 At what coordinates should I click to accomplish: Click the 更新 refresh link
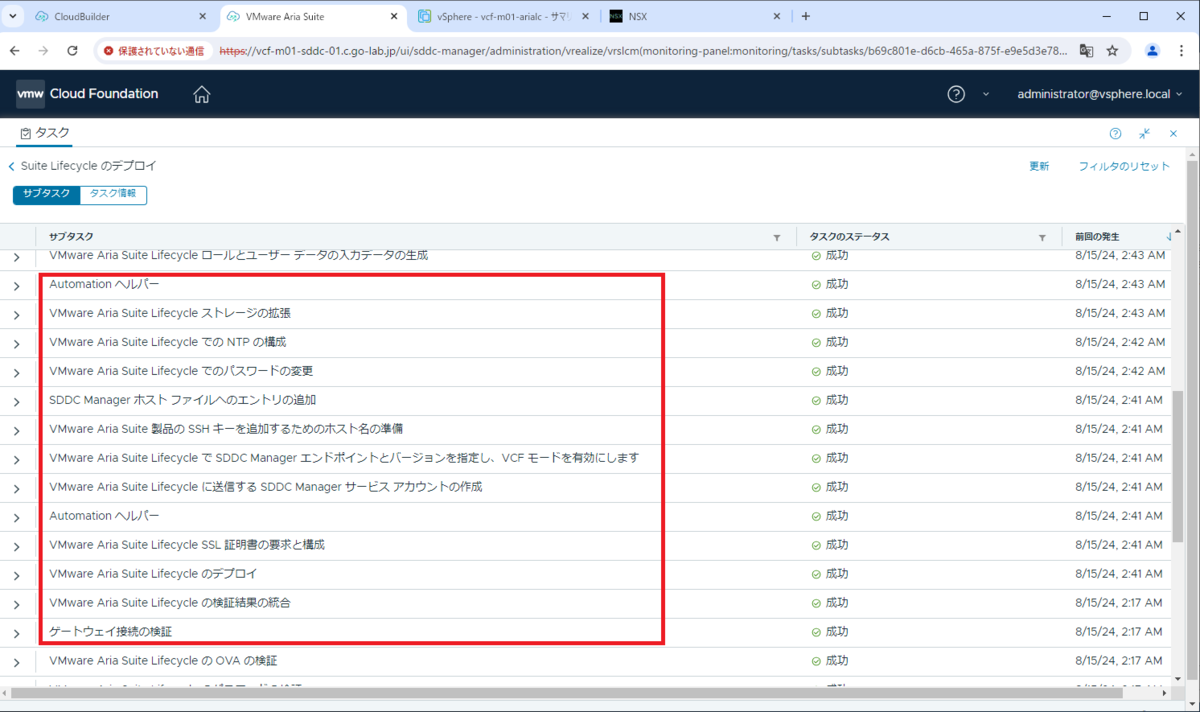[1039, 166]
